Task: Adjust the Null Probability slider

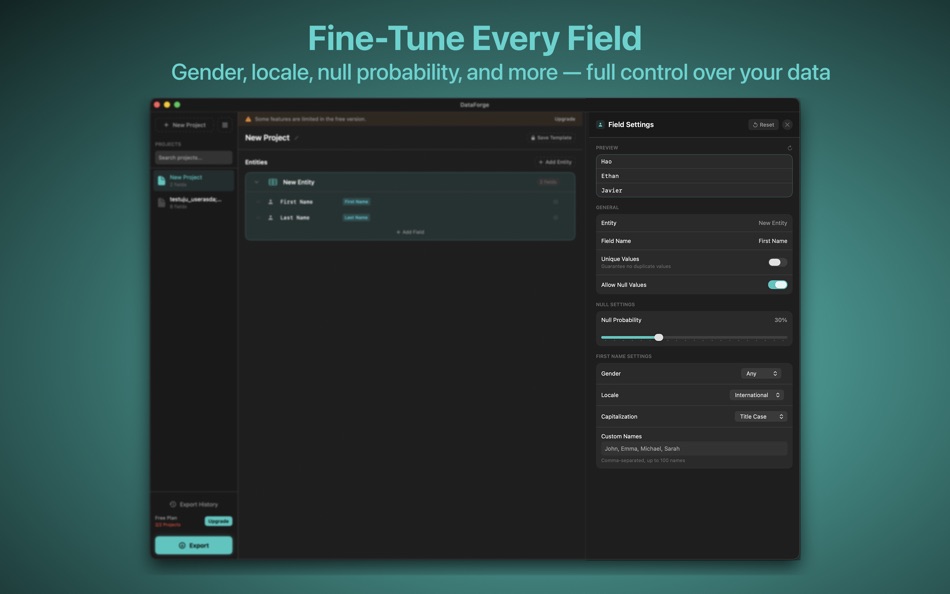Action: point(659,337)
